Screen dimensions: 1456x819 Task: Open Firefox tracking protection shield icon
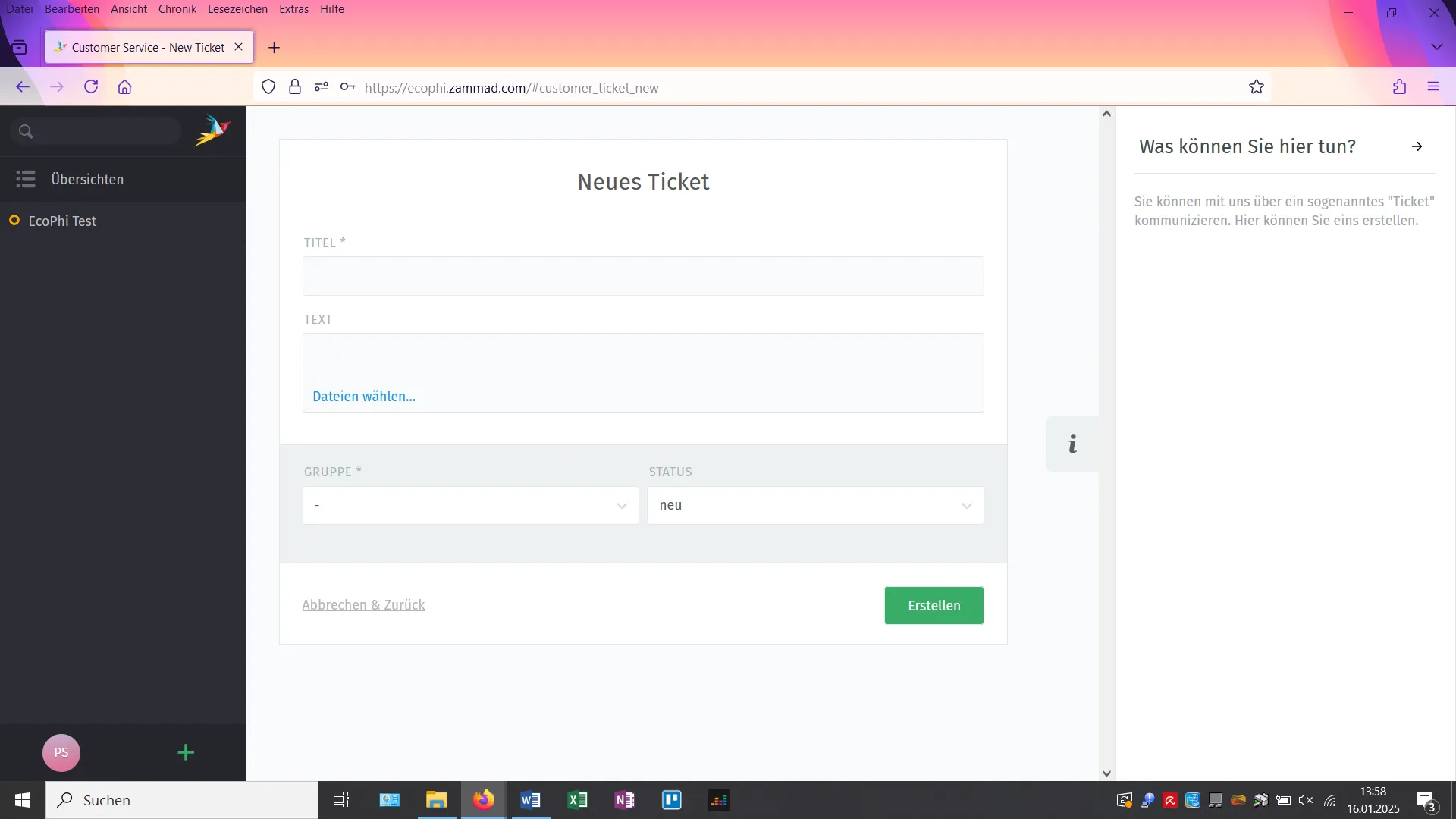[268, 87]
